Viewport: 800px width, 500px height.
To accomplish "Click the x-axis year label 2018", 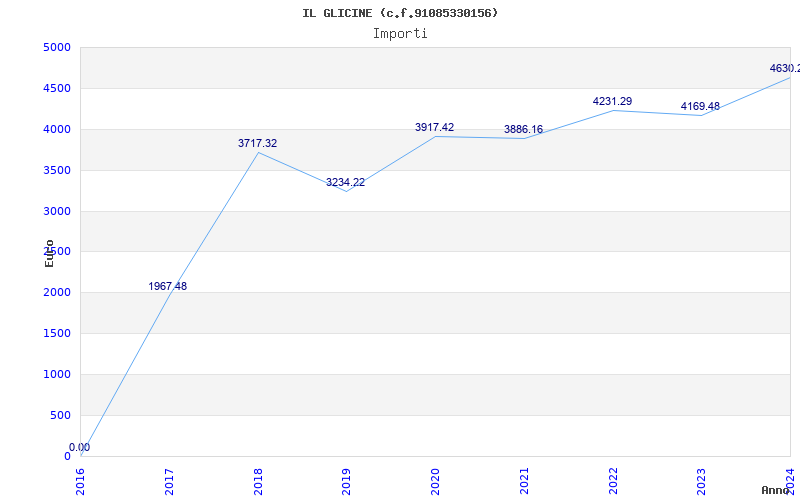I will [x=258, y=481].
